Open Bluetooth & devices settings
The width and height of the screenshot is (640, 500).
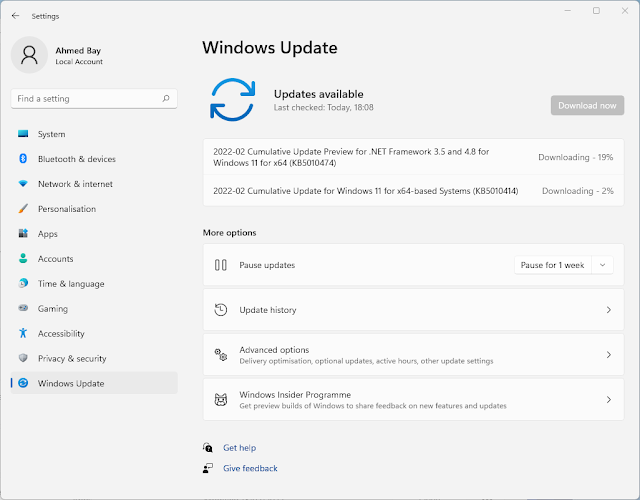click(x=94, y=159)
